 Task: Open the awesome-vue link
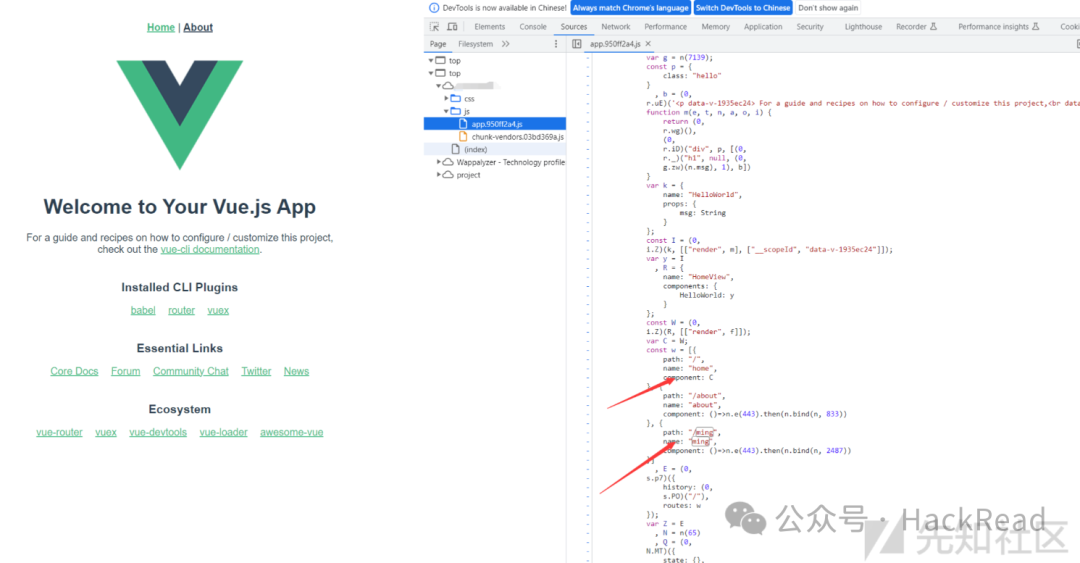point(291,432)
